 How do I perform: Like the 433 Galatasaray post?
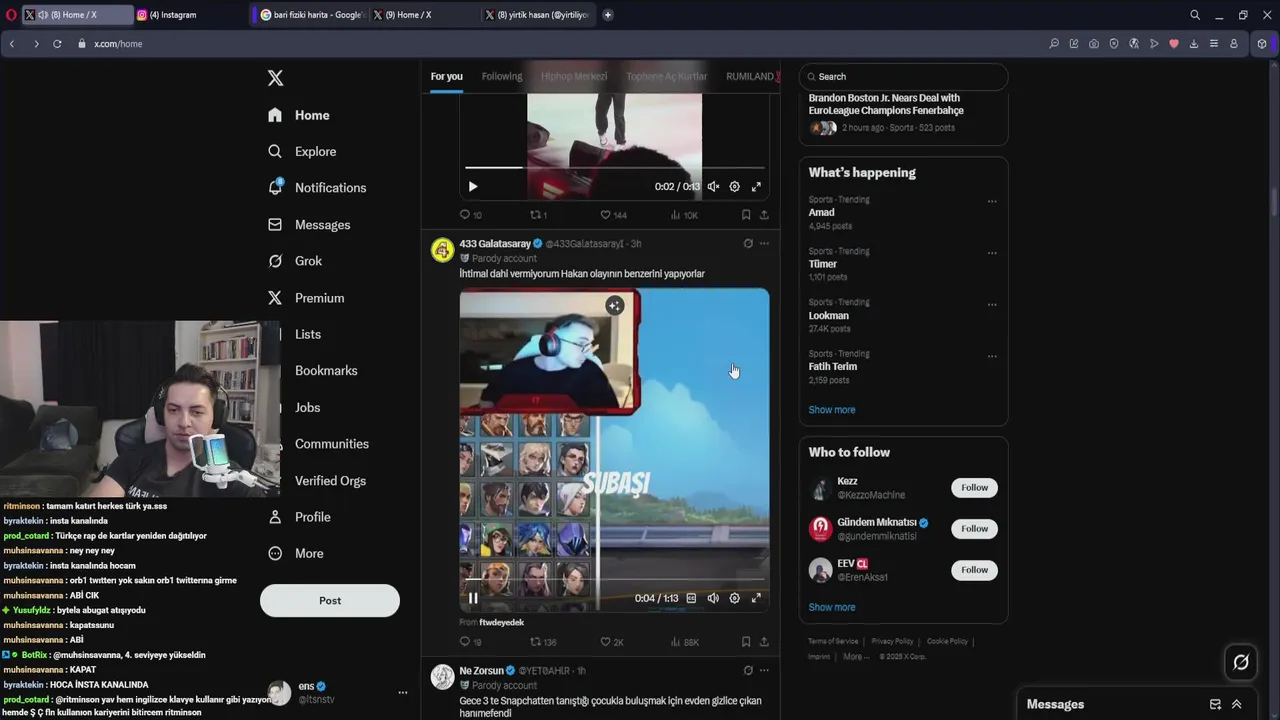[x=611, y=642]
